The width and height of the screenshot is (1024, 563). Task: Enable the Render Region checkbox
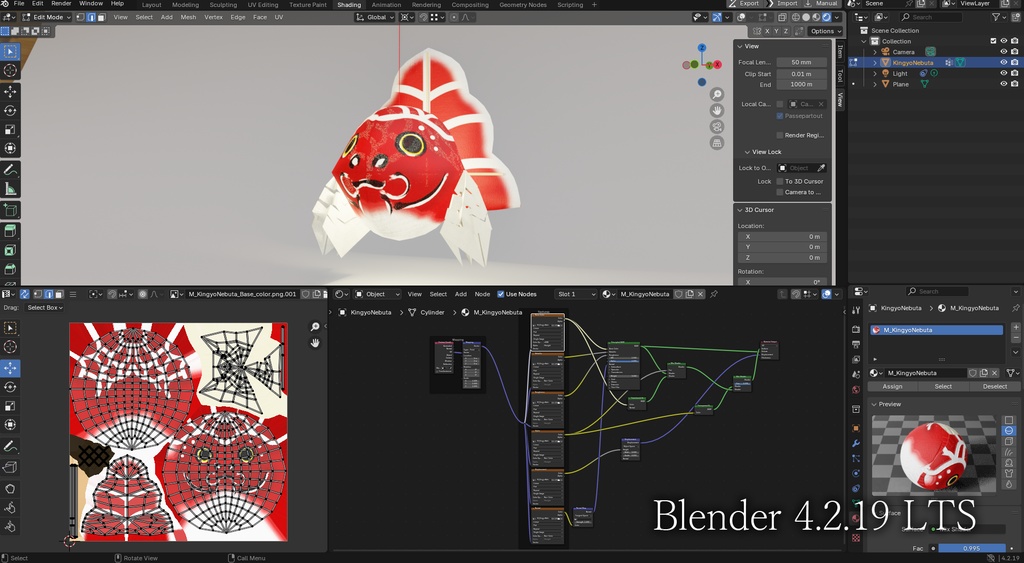[780, 135]
